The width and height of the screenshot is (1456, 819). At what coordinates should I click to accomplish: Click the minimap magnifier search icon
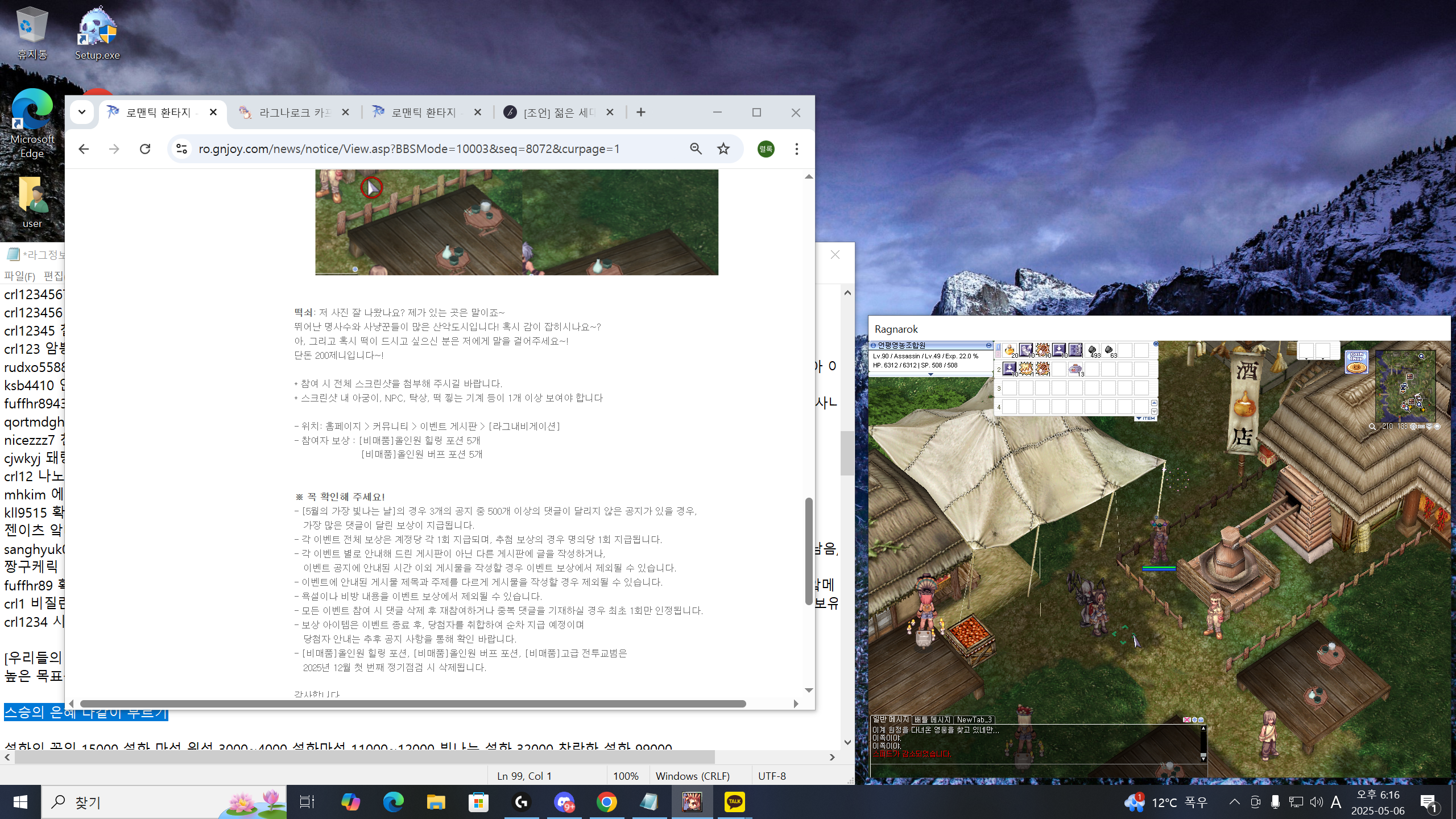[1372, 427]
